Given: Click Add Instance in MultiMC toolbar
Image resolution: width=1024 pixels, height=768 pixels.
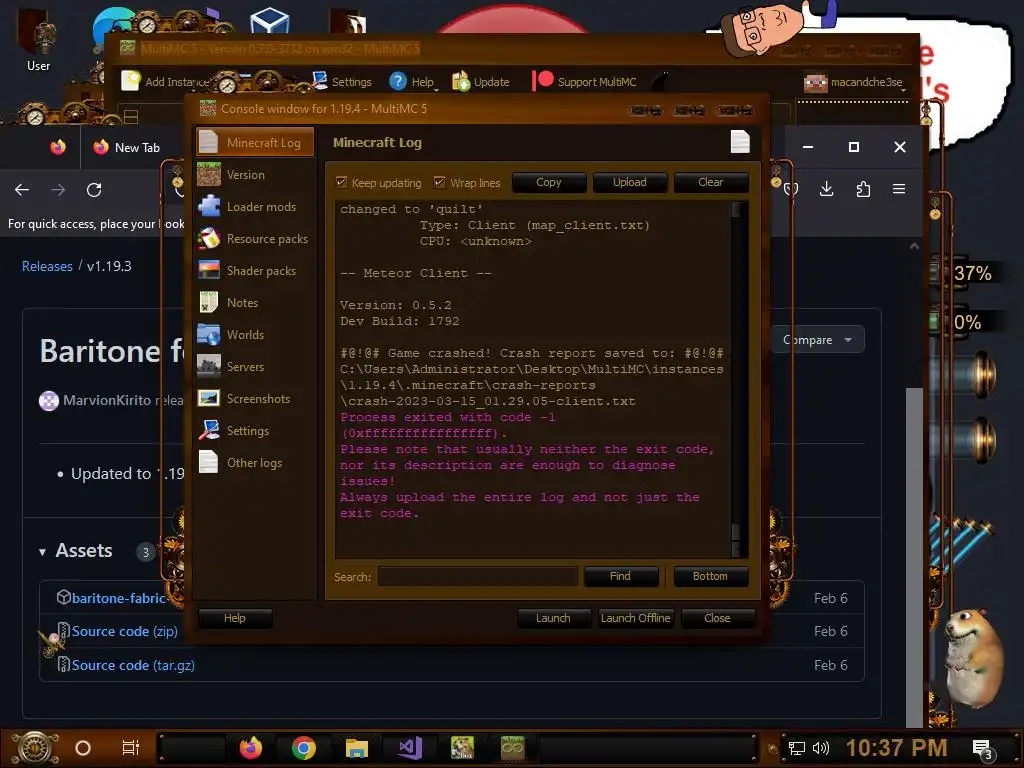Looking at the screenshot, I should point(165,82).
